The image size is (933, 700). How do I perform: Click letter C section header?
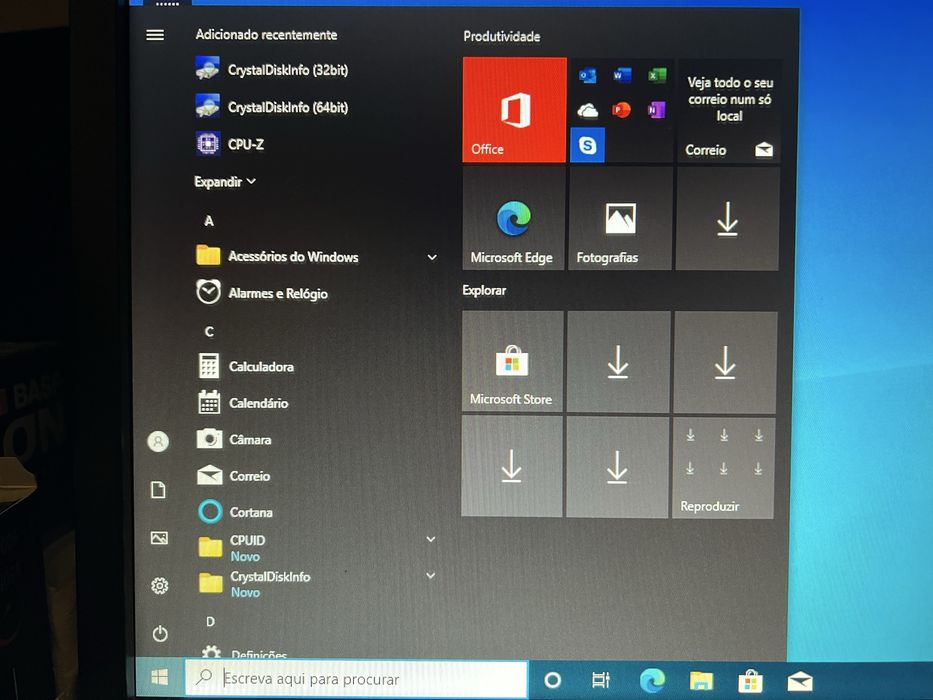pos(209,332)
